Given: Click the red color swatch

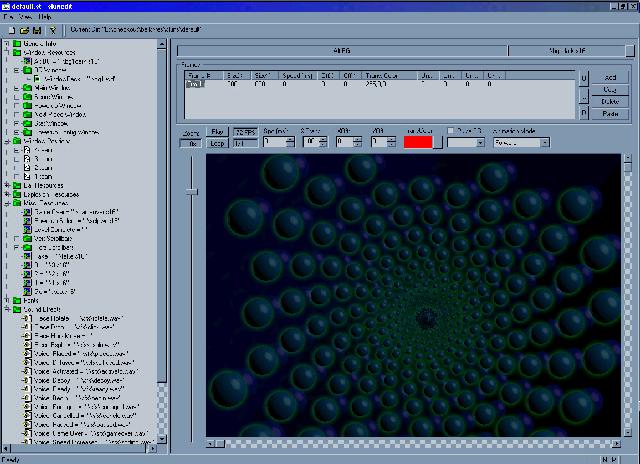Looking at the screenshot, I should (x=417, y=143).
